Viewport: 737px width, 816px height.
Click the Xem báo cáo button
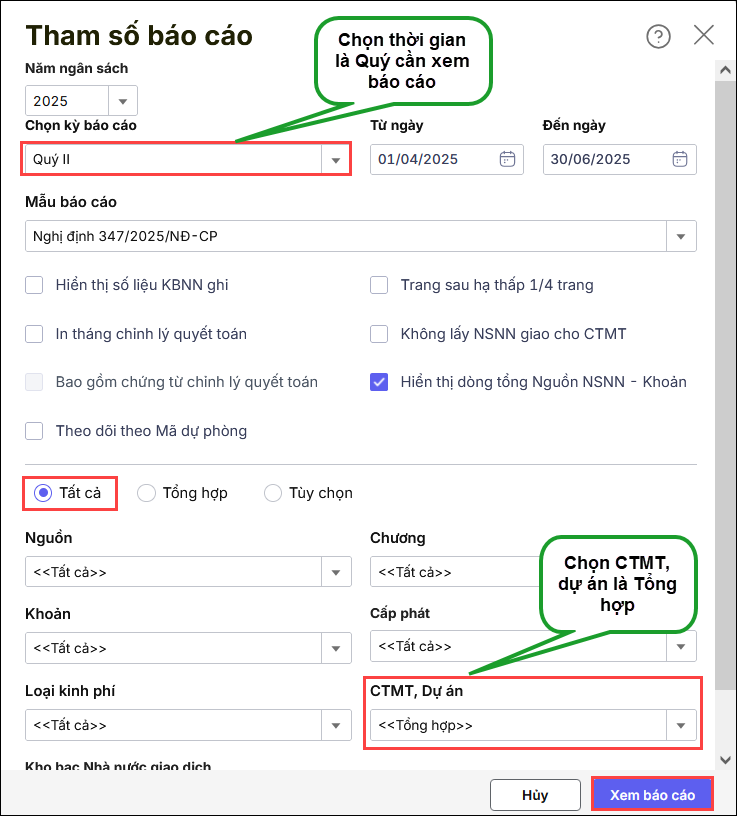pyautogui.click(x=652, y=795)
